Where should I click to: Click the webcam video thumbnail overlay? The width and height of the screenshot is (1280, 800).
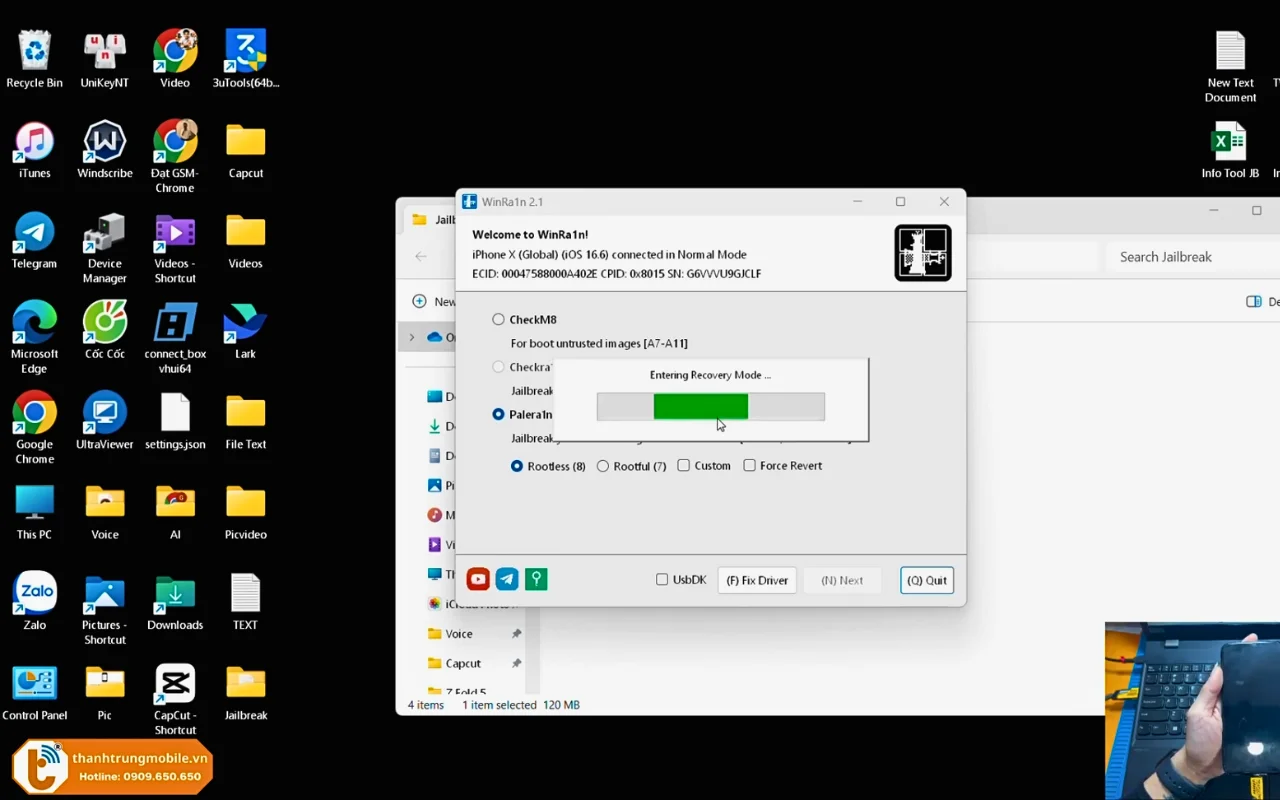(1192, 710)
